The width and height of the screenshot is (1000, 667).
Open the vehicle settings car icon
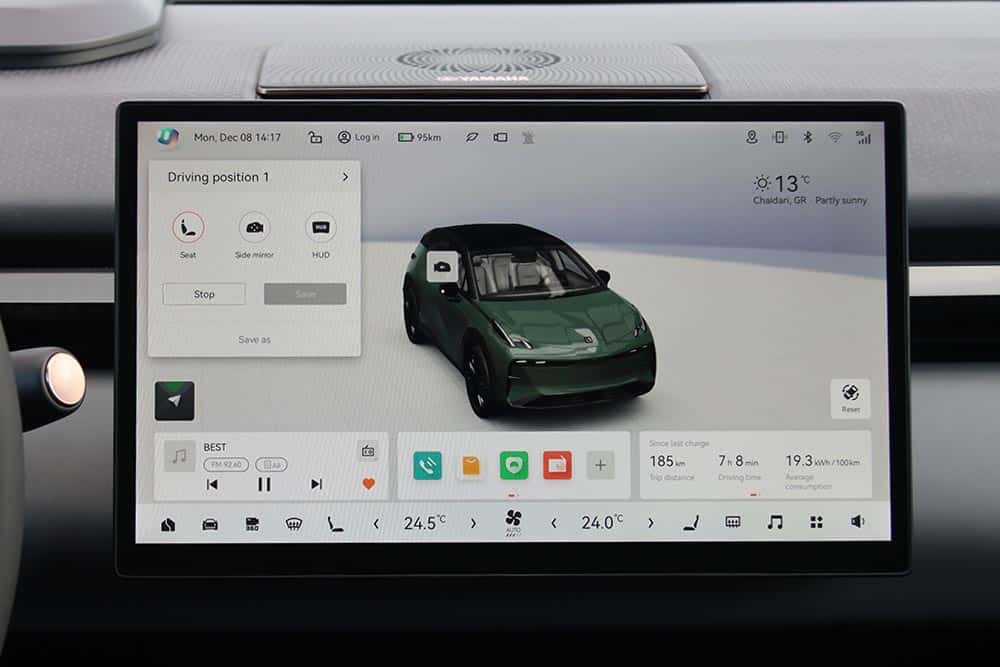coord(210,523)
